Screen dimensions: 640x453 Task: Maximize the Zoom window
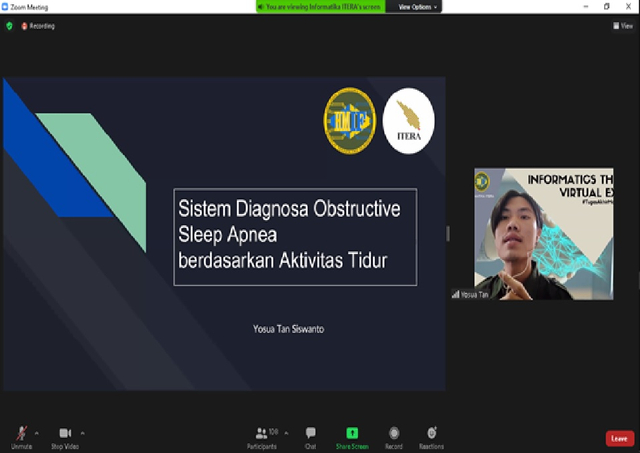(x=607, y=7)
